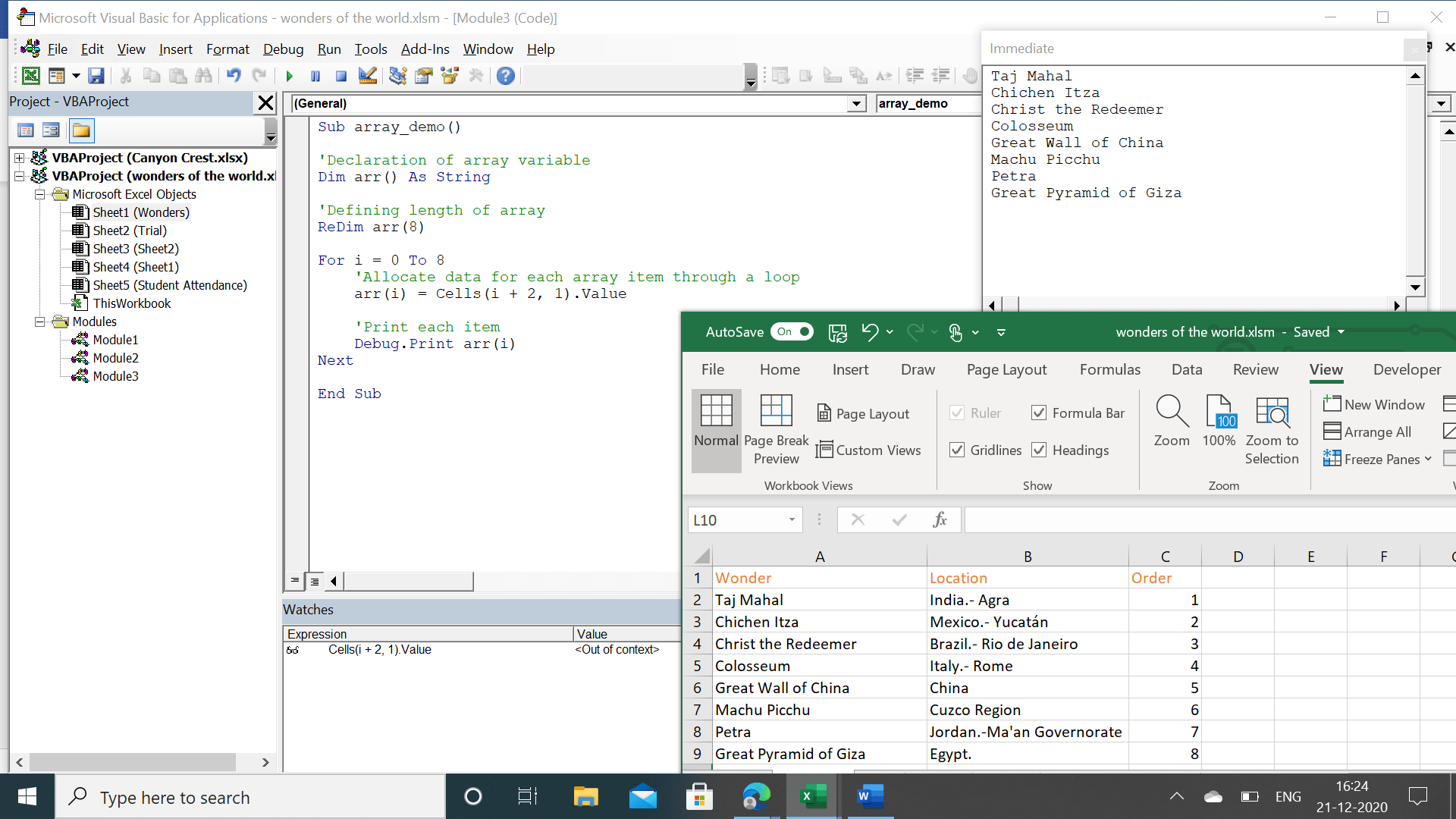1456x819 pixels.
Task: Uncheck the Gridlines checkbox
Action: click(957, 450)
